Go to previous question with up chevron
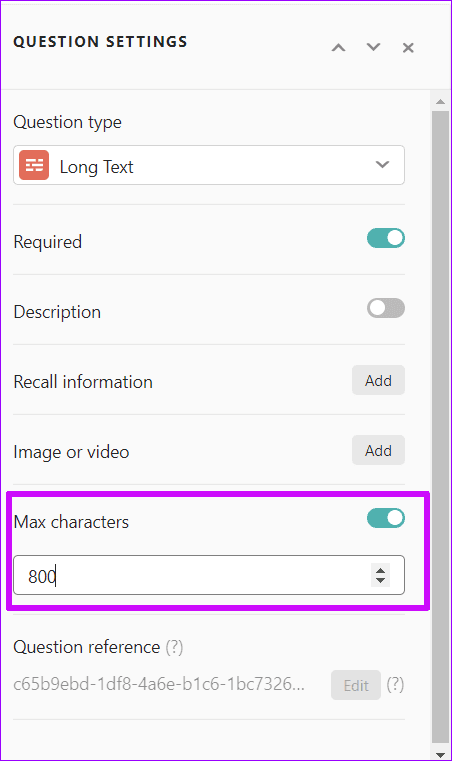This screenshot has width=452, height=761. (338, 48)
